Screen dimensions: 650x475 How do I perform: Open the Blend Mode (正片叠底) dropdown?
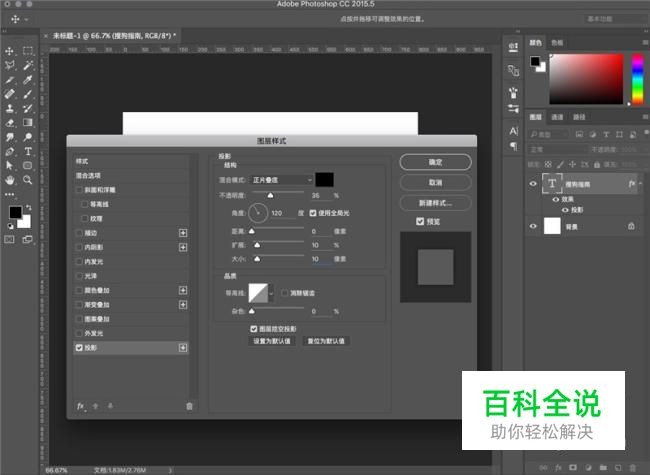coord(281,180)
